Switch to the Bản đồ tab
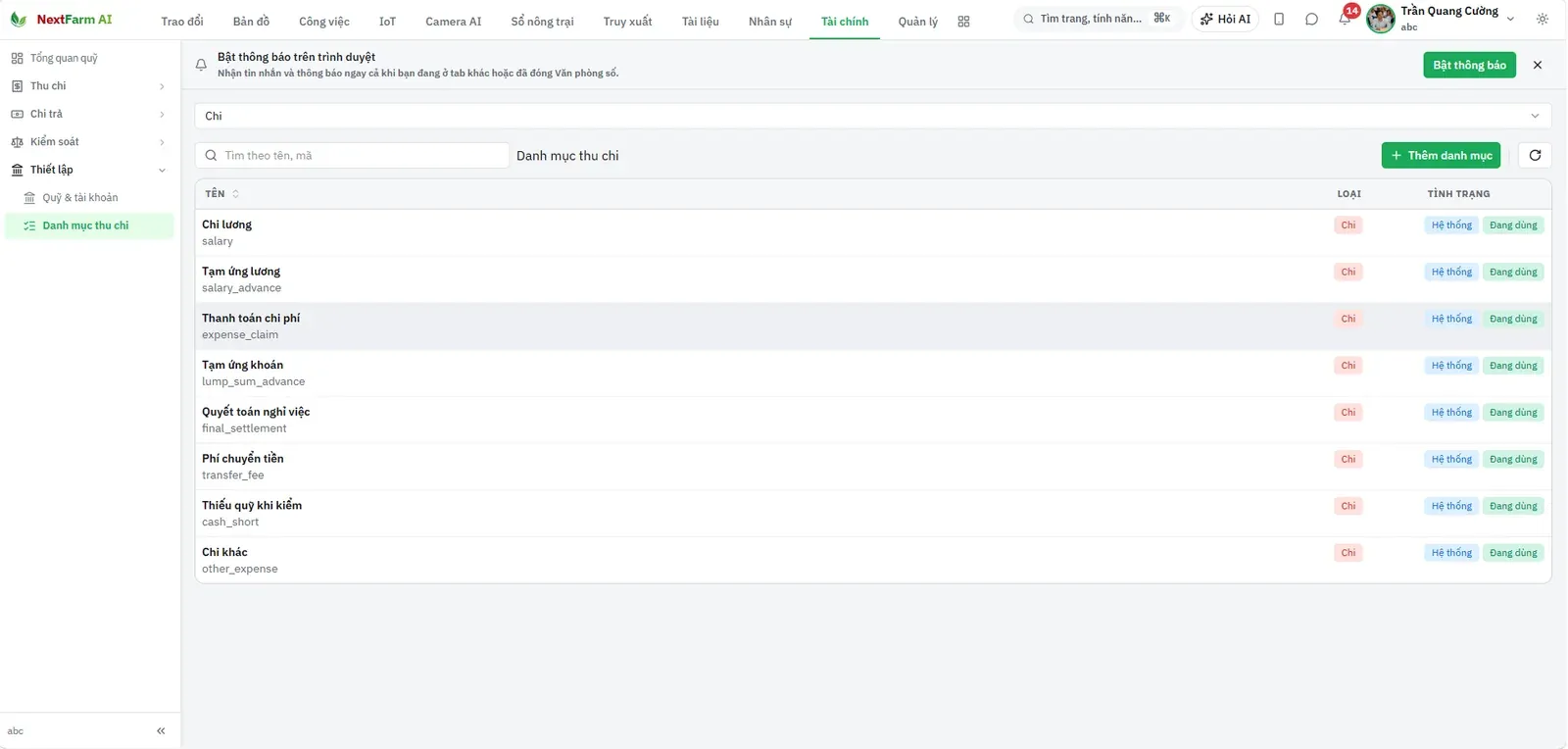The height and width of the screenshot is (749, 1568). 251,22
